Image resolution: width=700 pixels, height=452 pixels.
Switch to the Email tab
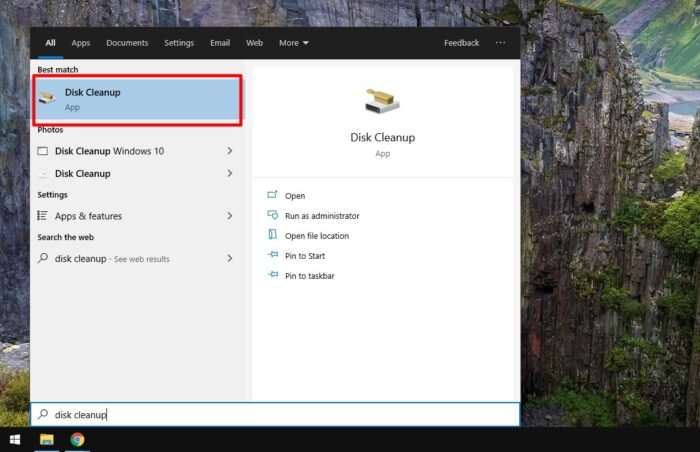pyautogui.click(x=220, y=43)
